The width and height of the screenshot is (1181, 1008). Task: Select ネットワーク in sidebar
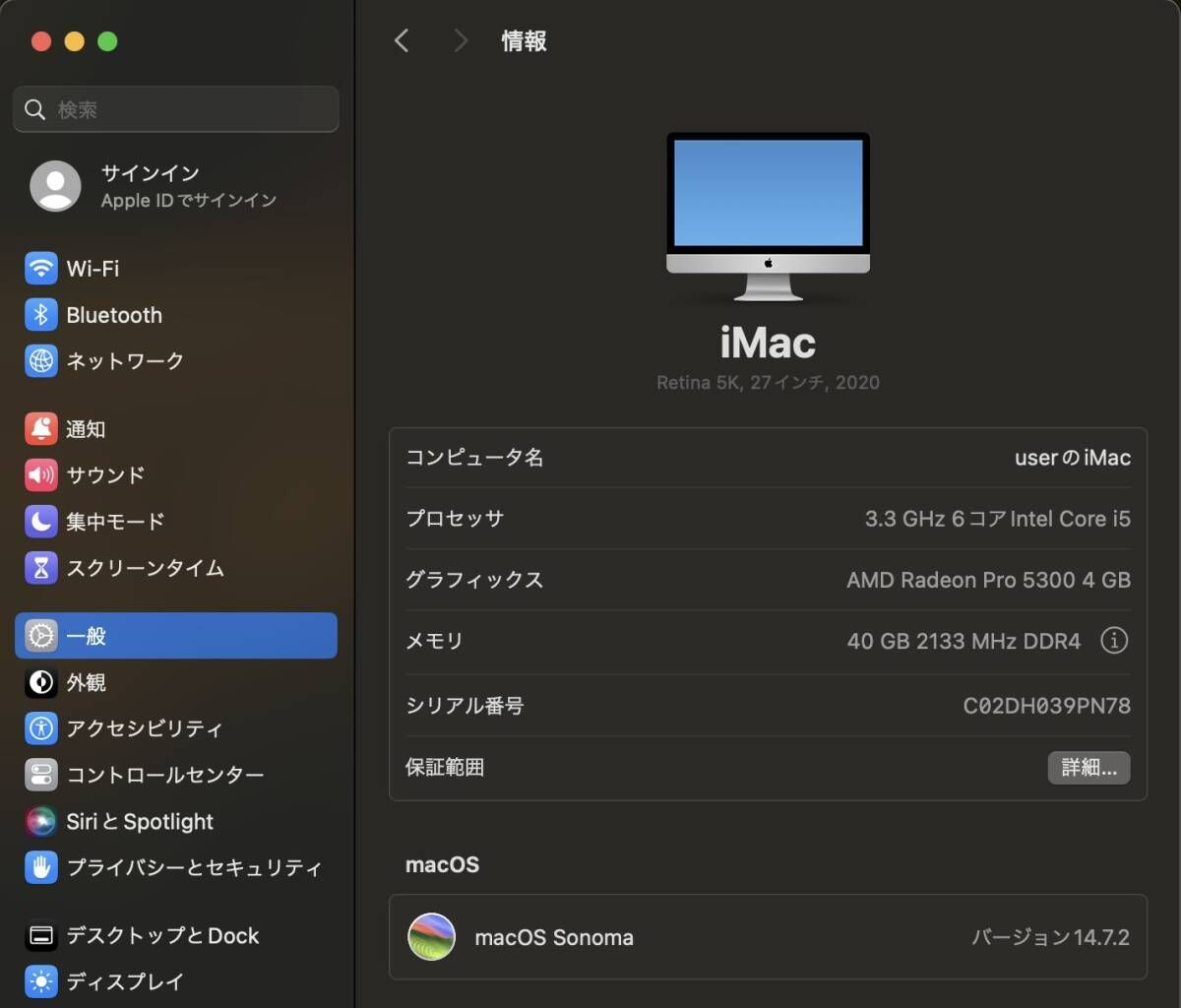125,361
